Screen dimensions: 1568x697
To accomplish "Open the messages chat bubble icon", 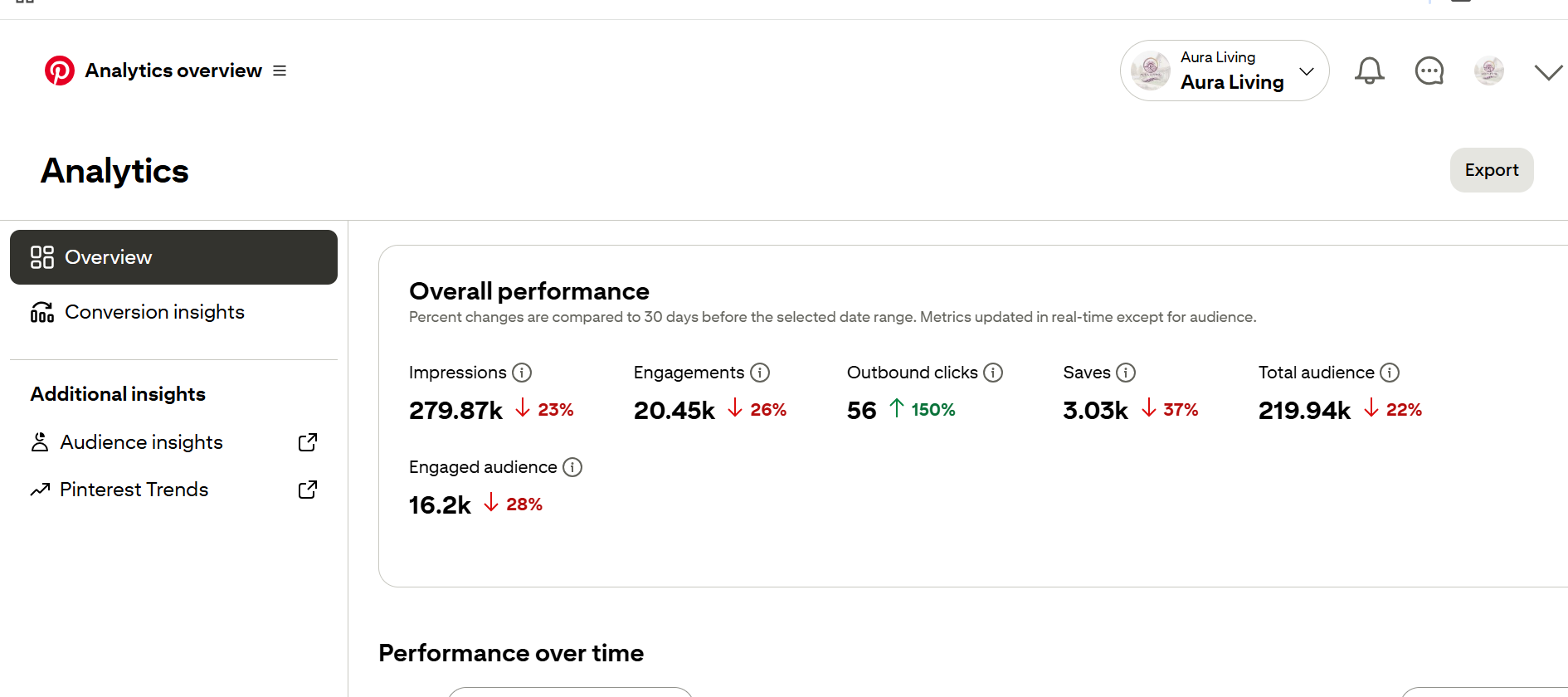I will [x=1429, y=71].
